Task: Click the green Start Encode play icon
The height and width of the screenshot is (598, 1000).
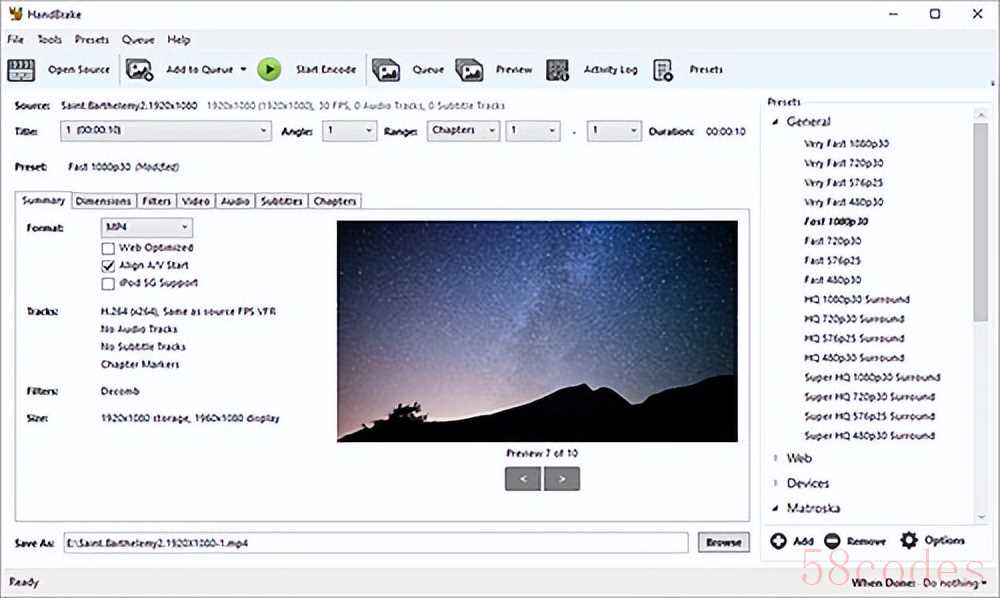Action: 269,69
